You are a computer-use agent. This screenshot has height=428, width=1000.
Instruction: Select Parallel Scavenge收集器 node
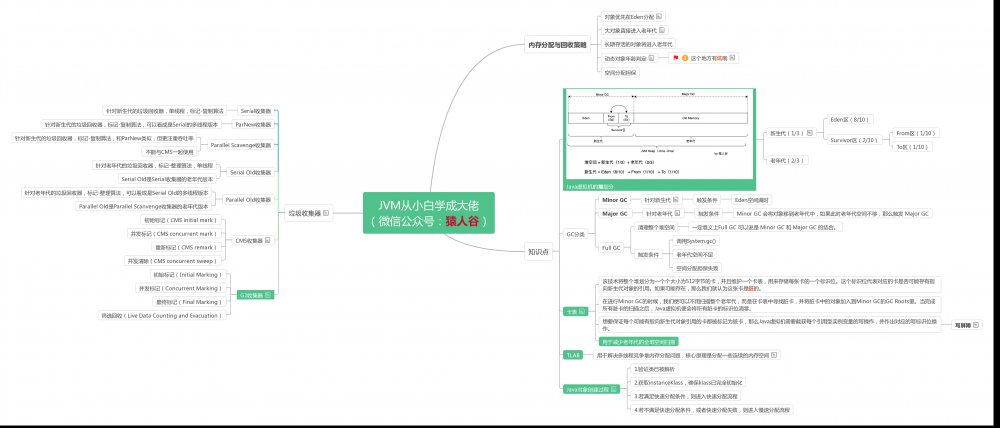[240, 145]
